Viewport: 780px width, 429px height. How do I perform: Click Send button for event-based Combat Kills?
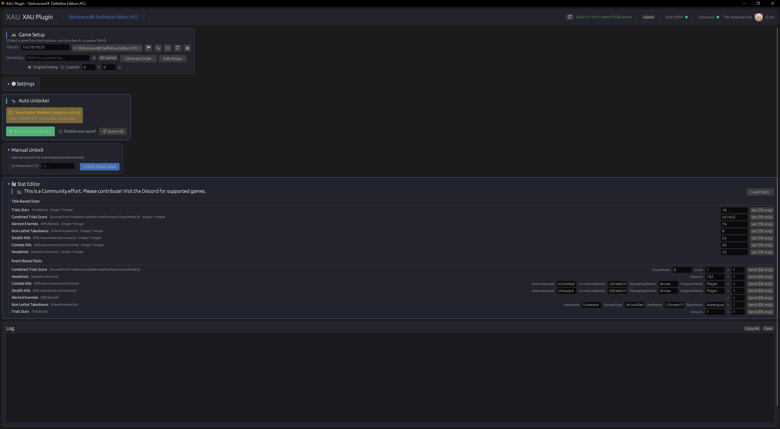(760, 284)
